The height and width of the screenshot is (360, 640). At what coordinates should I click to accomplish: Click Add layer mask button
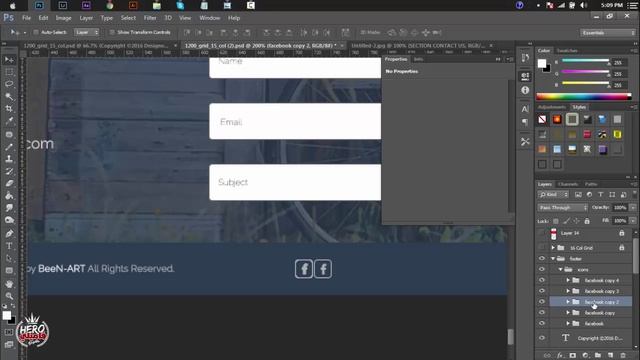click(573, 355)
